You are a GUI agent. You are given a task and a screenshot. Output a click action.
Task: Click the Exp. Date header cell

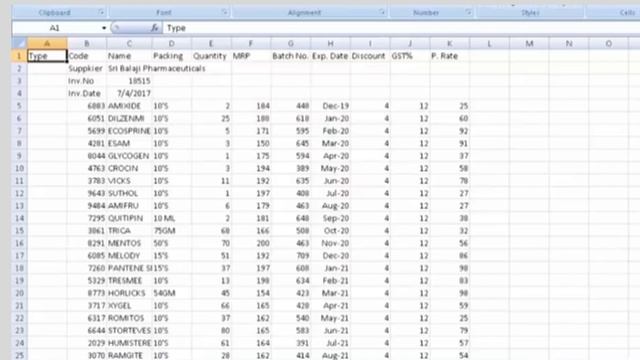pyautogui.click(x=330, y=56)
